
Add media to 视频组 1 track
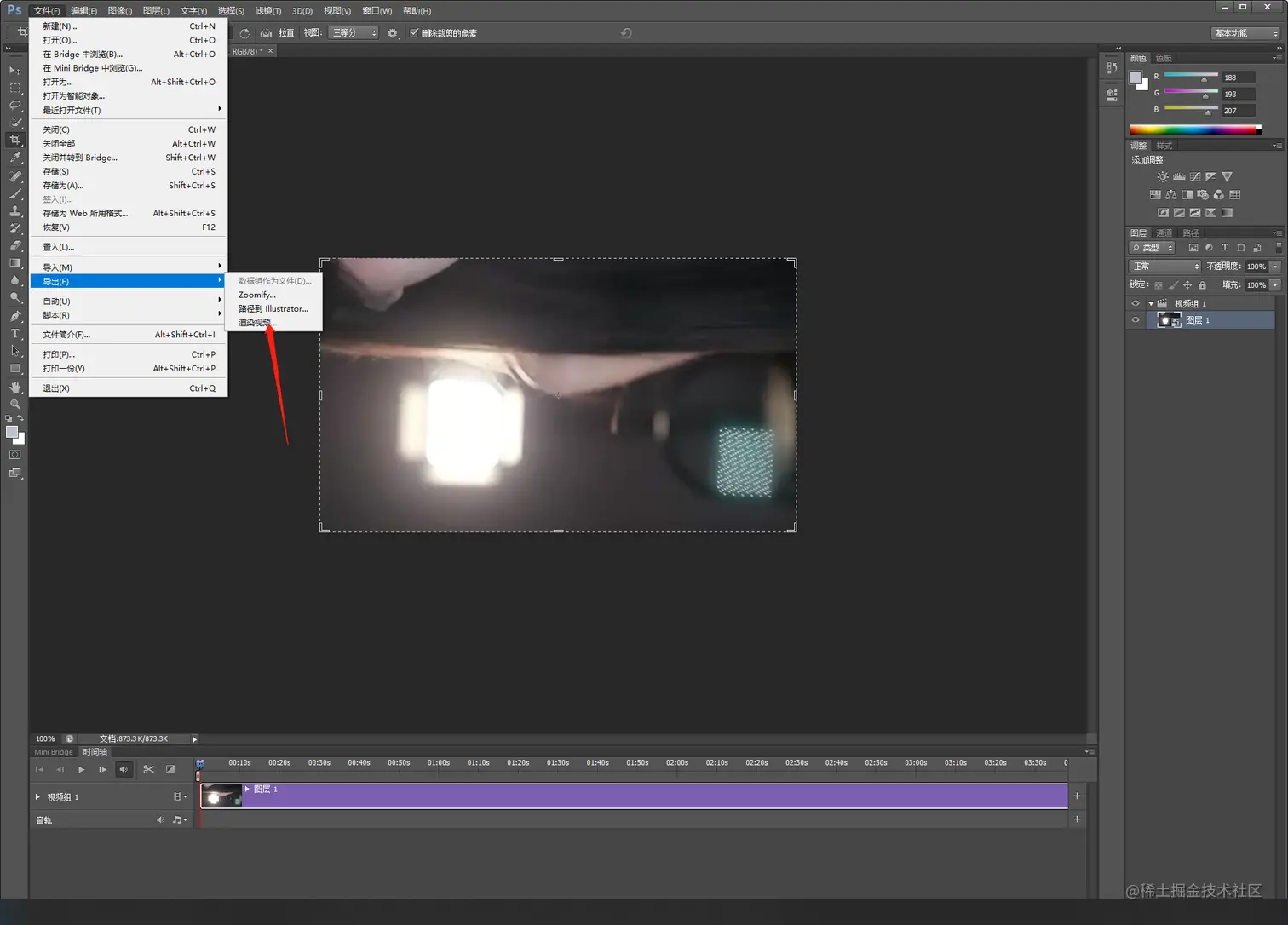point(1077,796)
